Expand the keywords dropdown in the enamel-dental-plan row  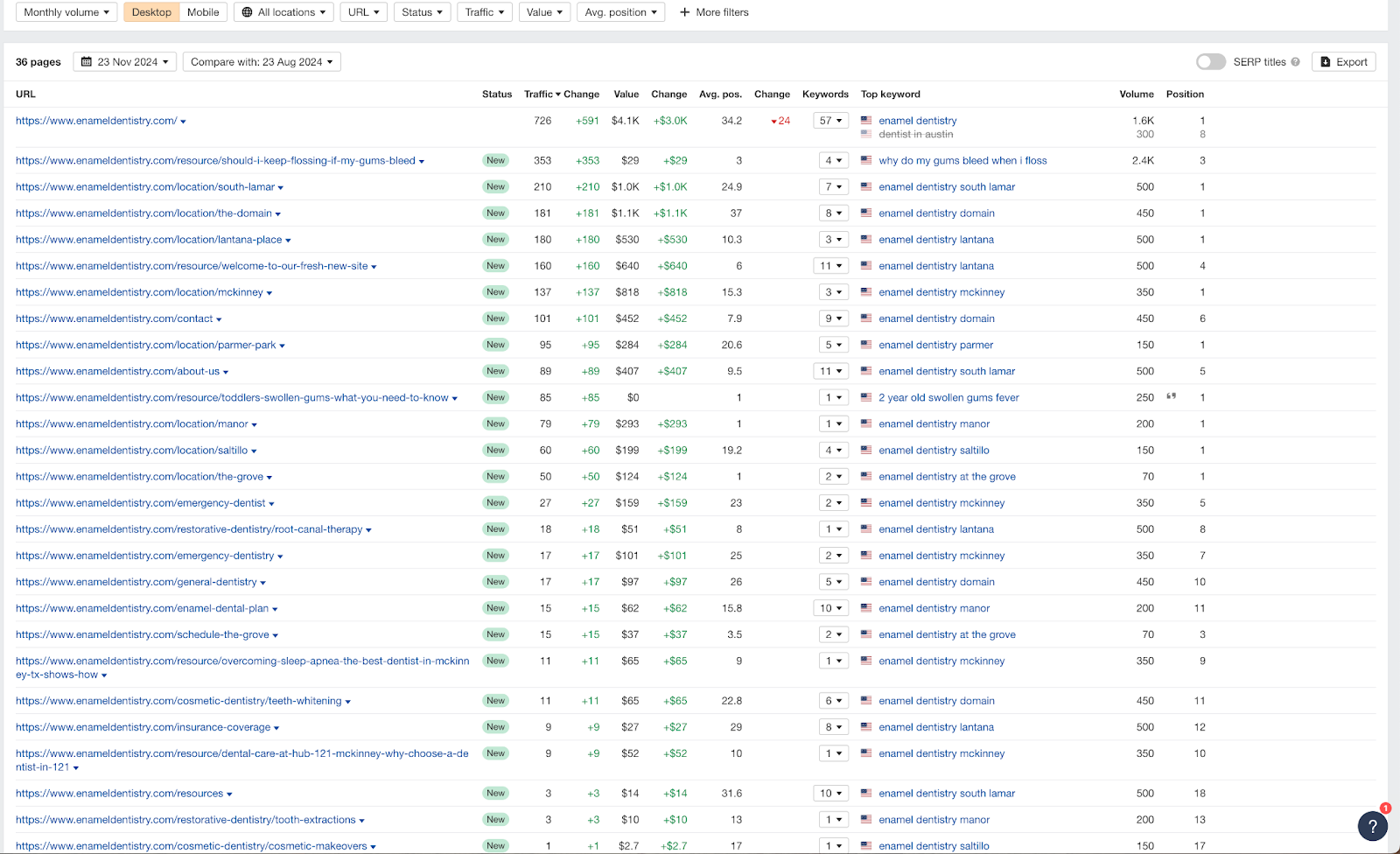pyautogui.click(x=830, y=608)
